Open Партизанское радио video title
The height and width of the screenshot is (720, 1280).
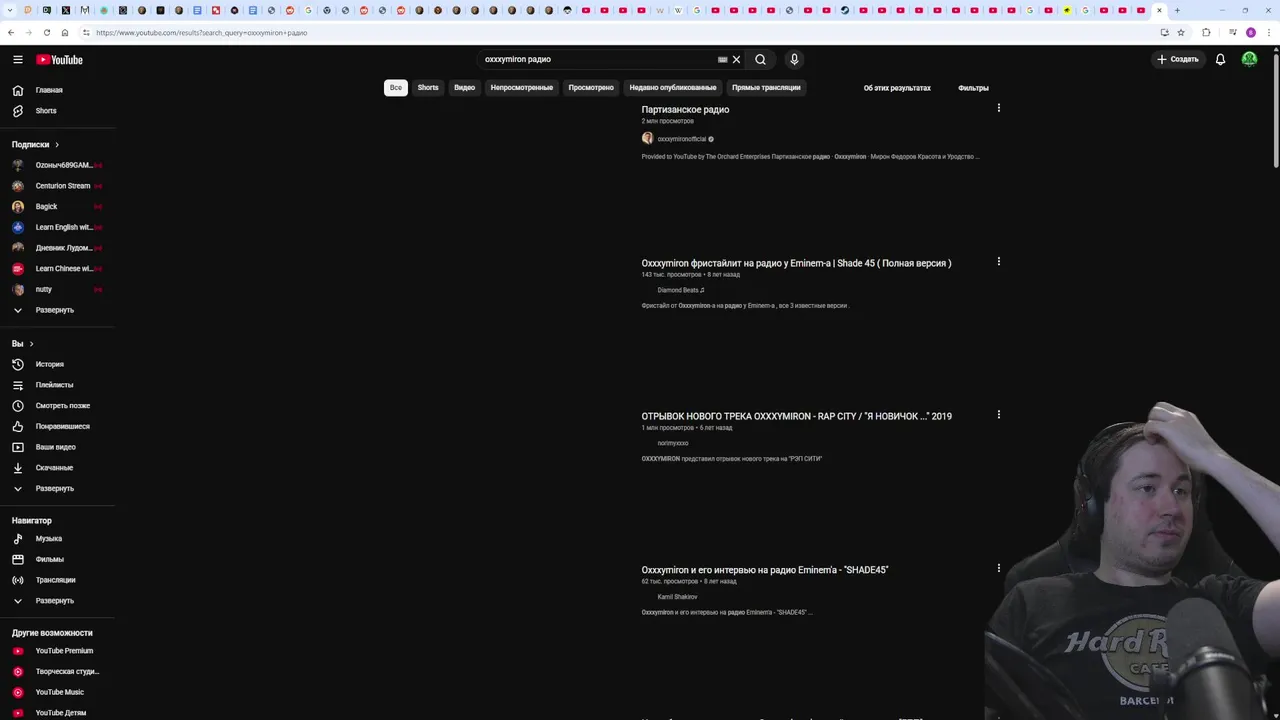[685, 110]
